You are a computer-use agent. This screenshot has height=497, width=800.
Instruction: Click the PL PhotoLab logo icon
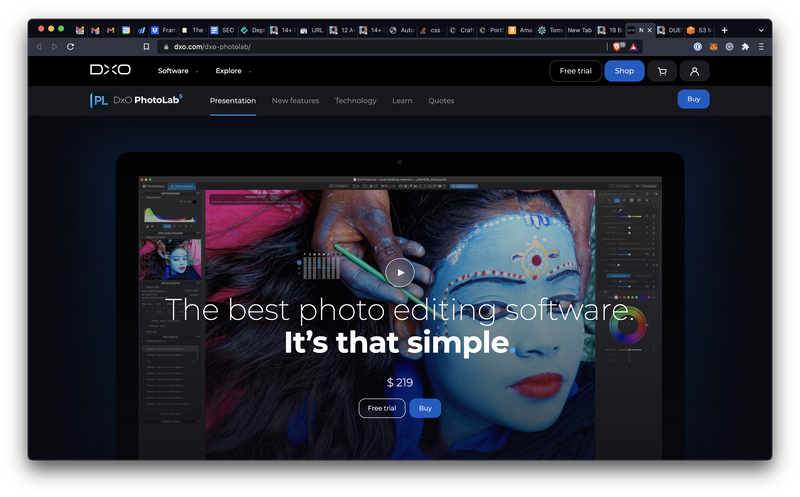(x=100, y=100)
